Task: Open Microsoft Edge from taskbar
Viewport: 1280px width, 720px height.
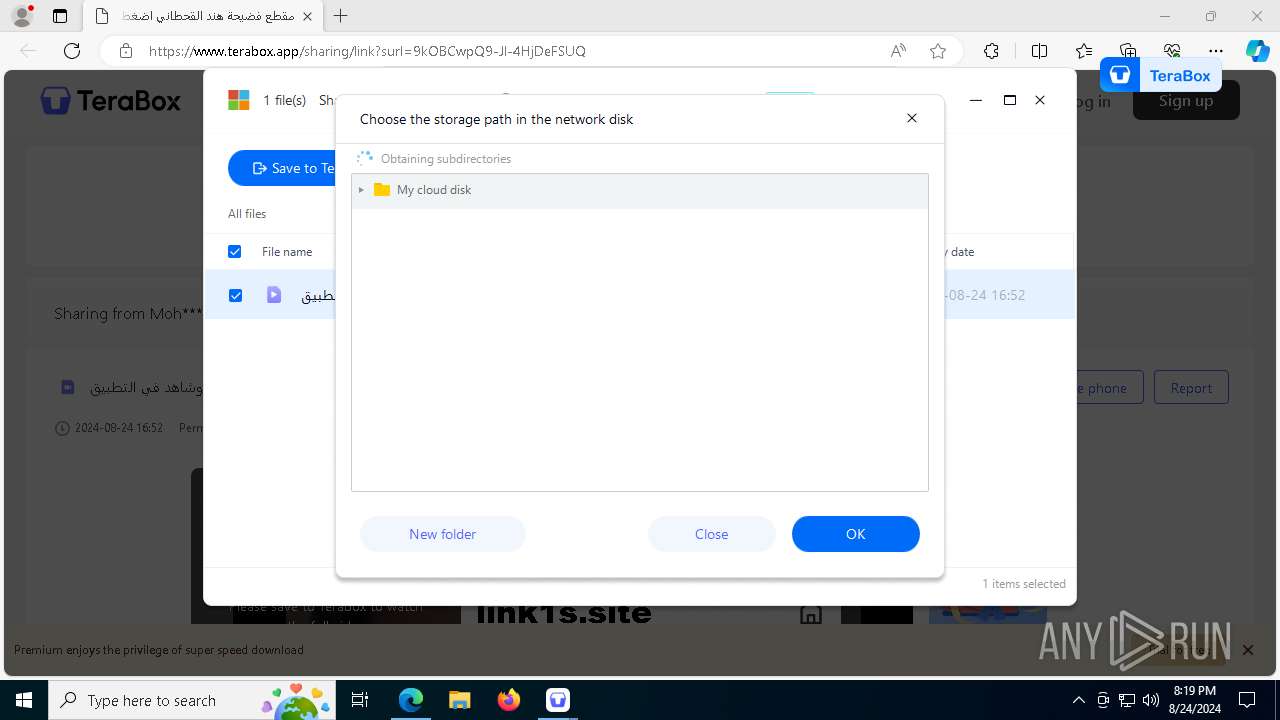Action: [x=411, y=700]
